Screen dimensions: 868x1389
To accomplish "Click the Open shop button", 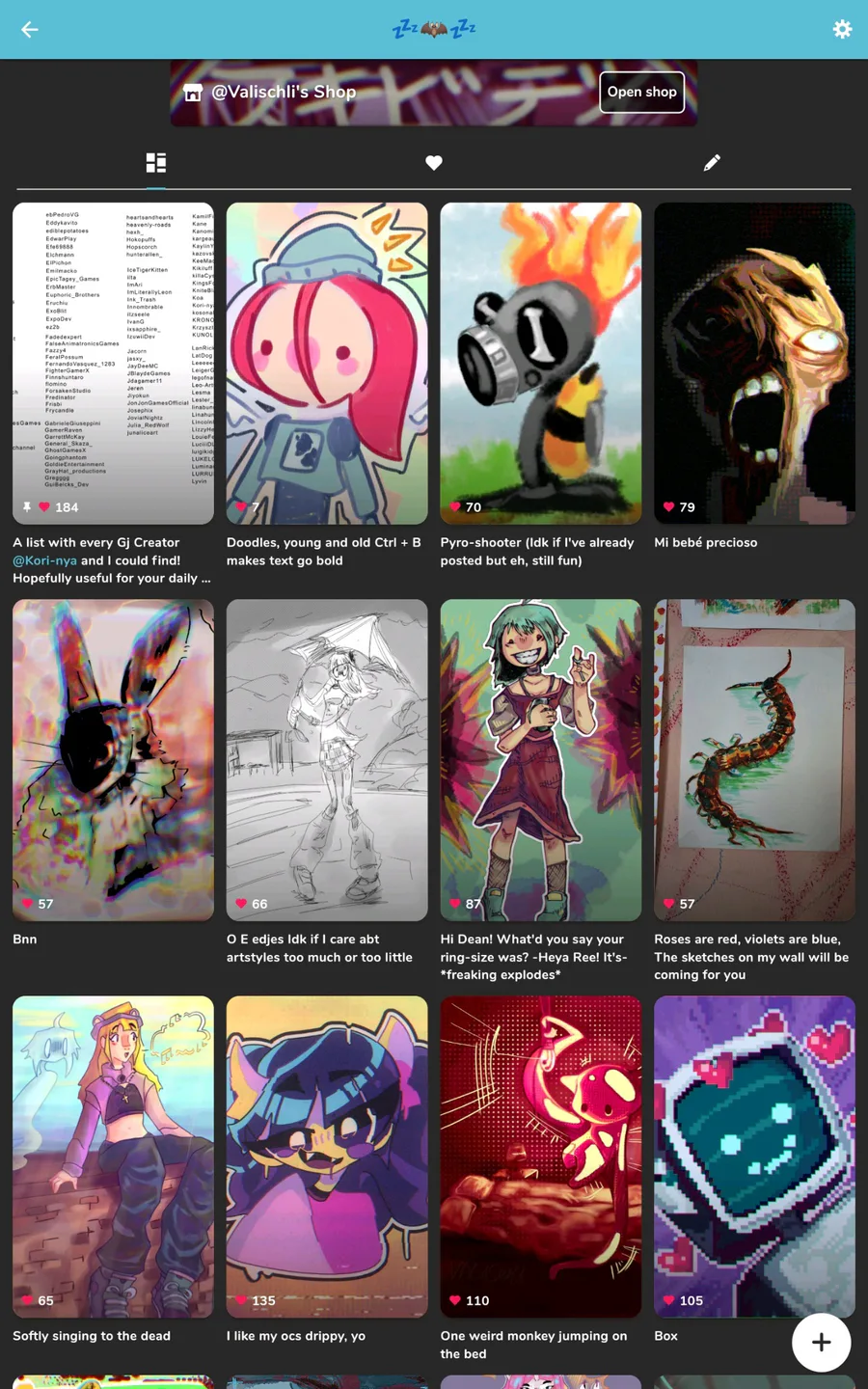I will click(x=642, y=92).
